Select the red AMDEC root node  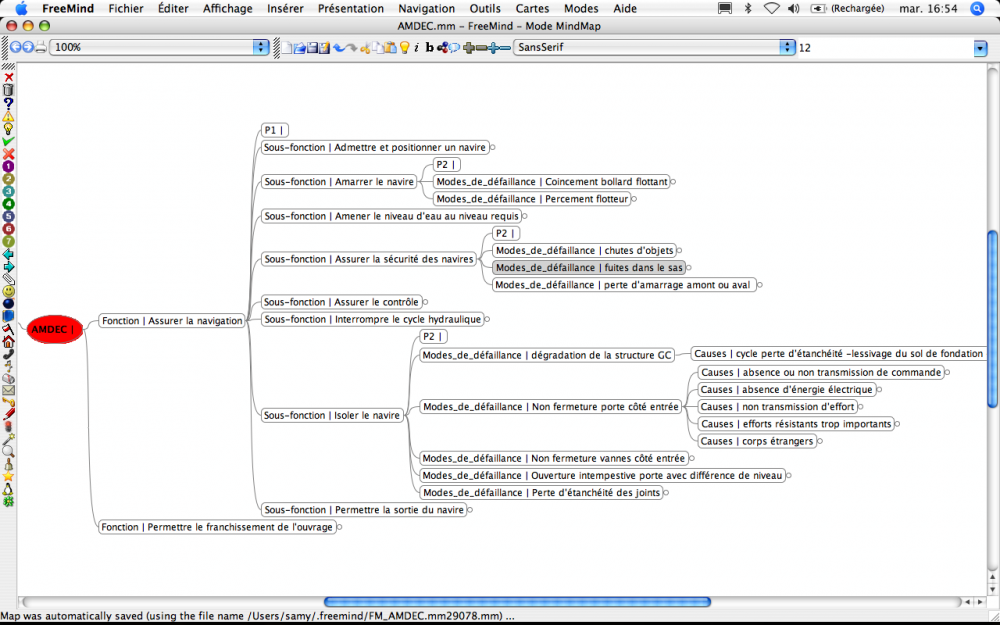(x=55, y=330)
